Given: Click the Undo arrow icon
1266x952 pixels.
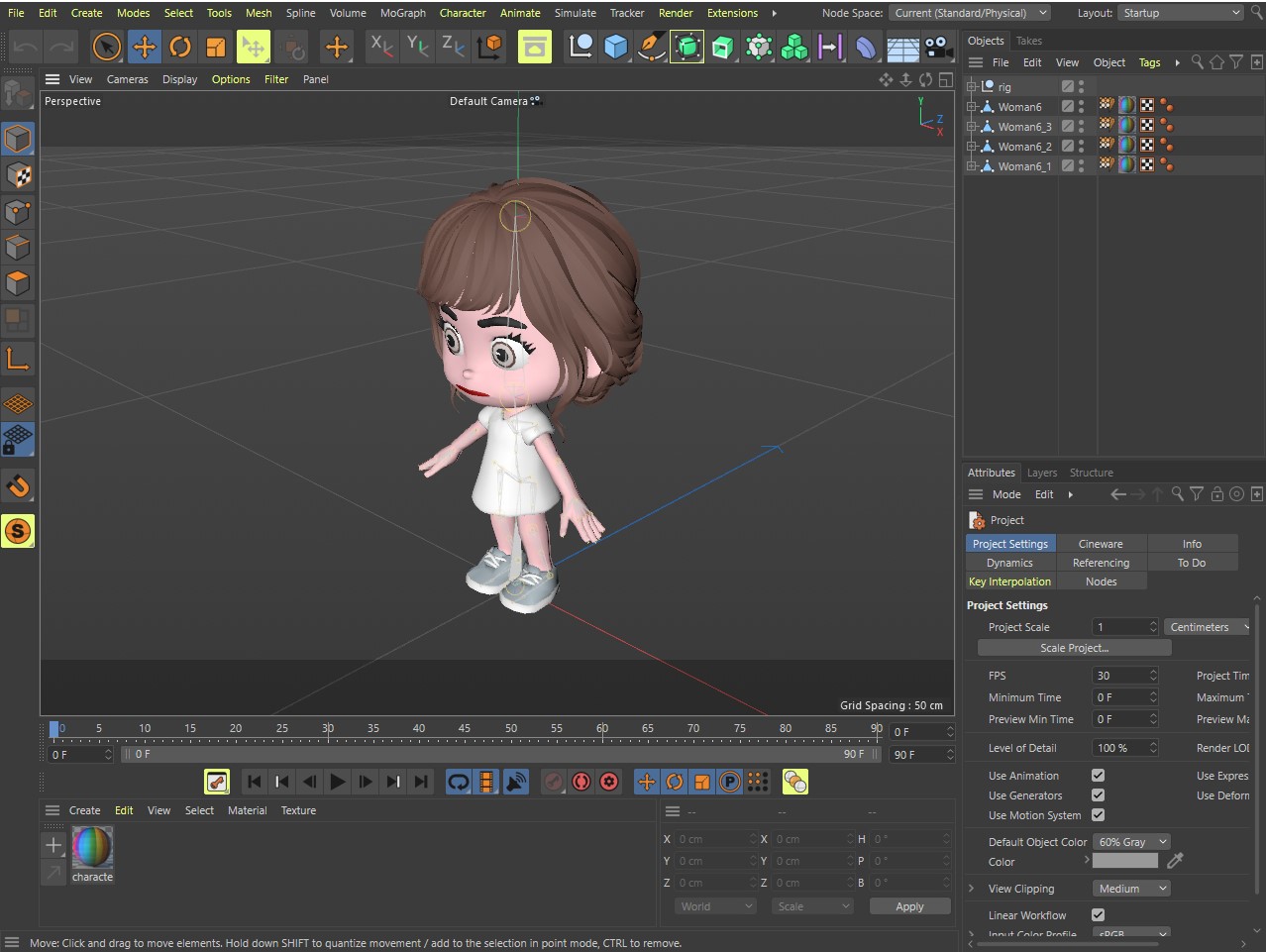Looking at the screenshot, I should tap(26, 47).
